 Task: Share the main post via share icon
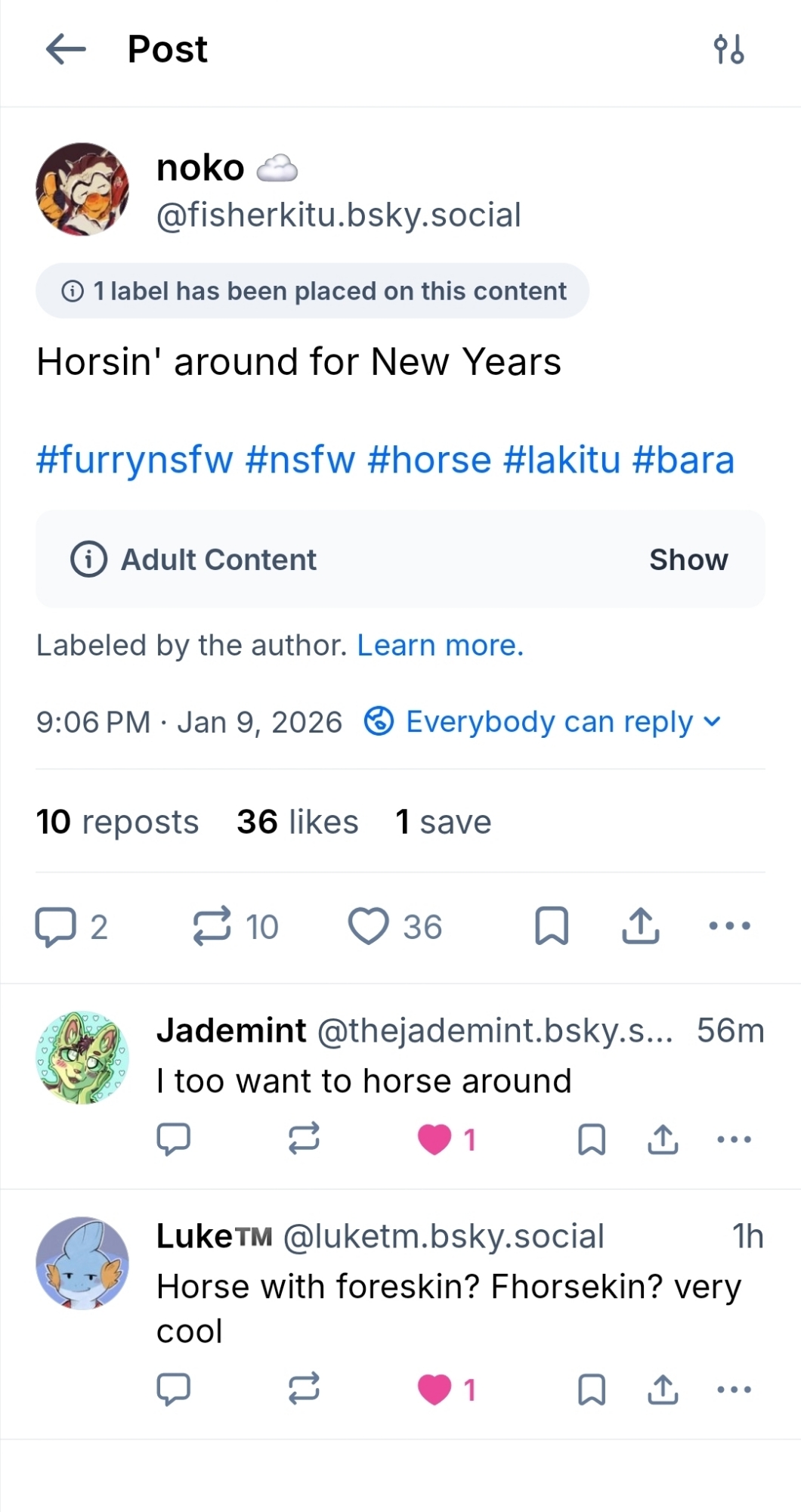click(x=640, y=926)
